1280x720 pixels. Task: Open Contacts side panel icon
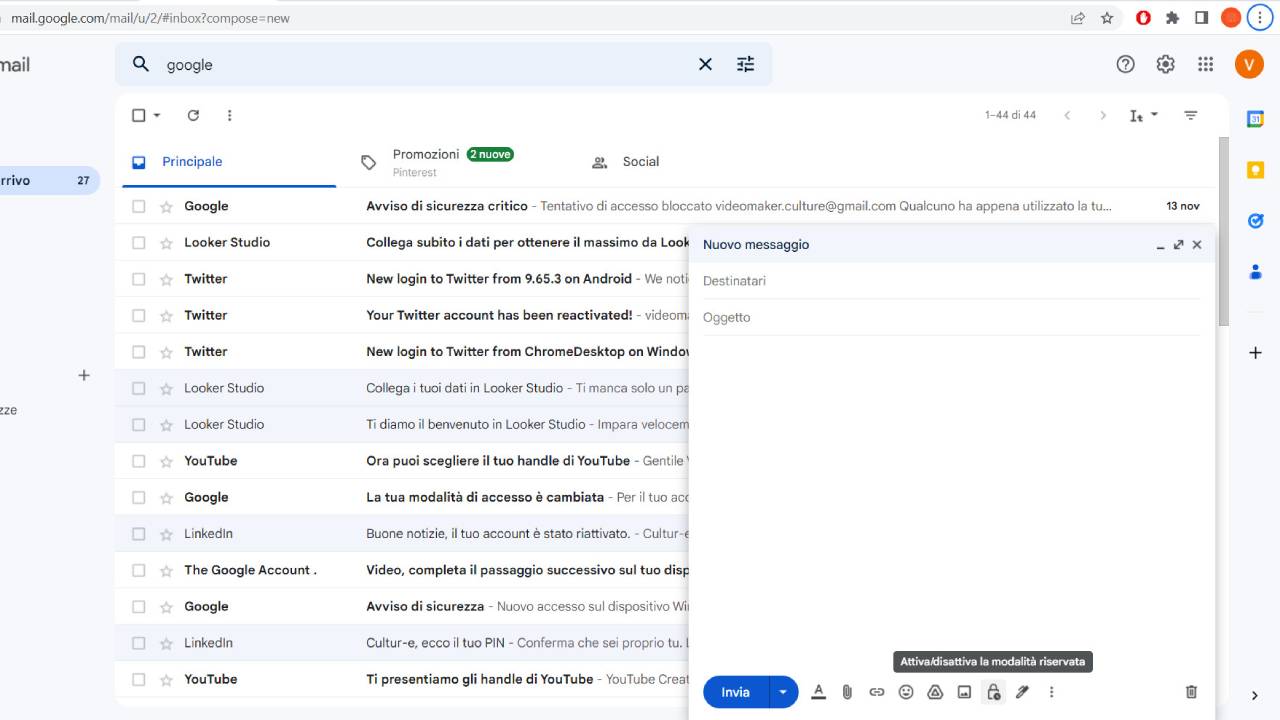(1255, 271)
